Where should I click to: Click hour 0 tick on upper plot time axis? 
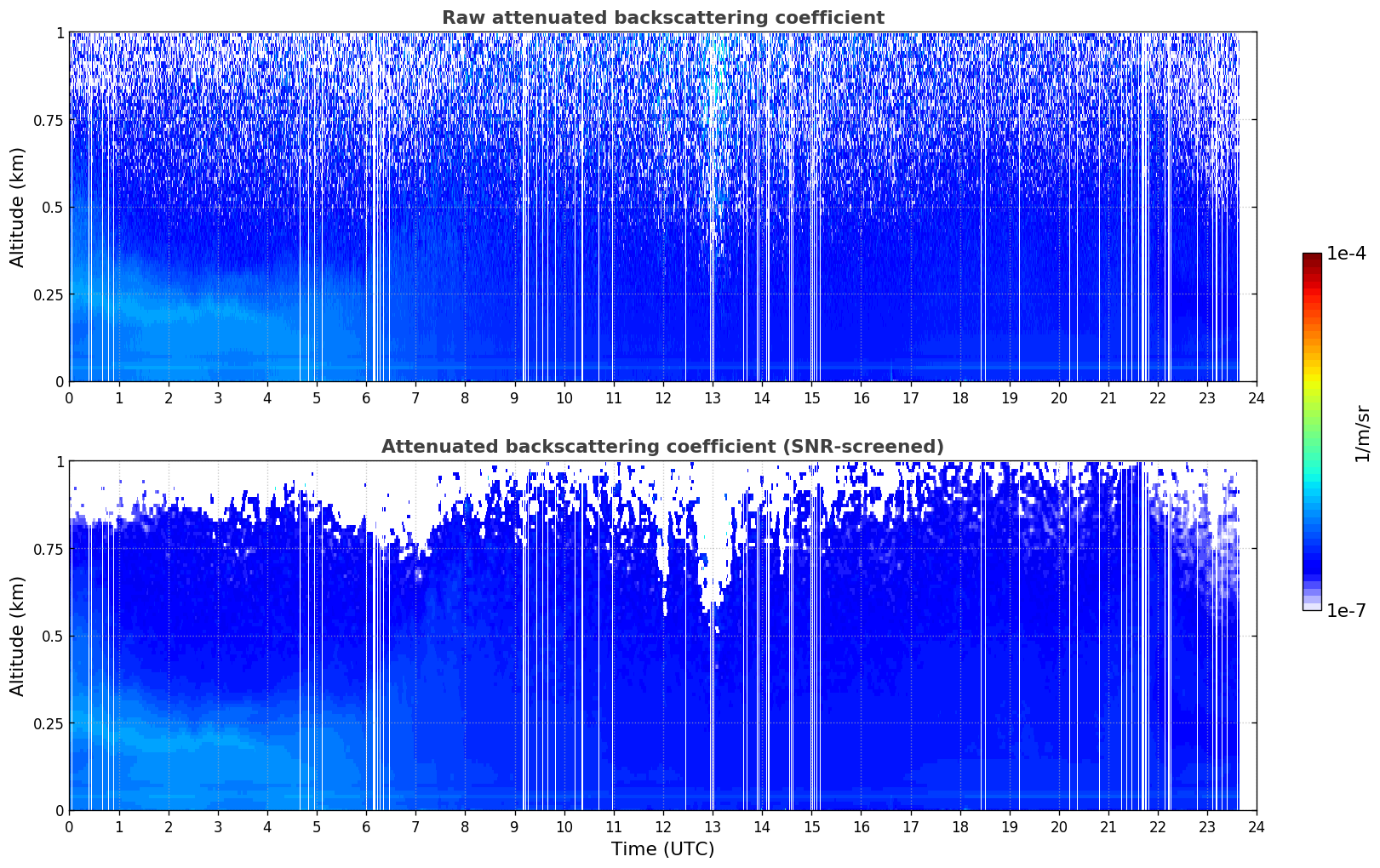coord(70,398)
